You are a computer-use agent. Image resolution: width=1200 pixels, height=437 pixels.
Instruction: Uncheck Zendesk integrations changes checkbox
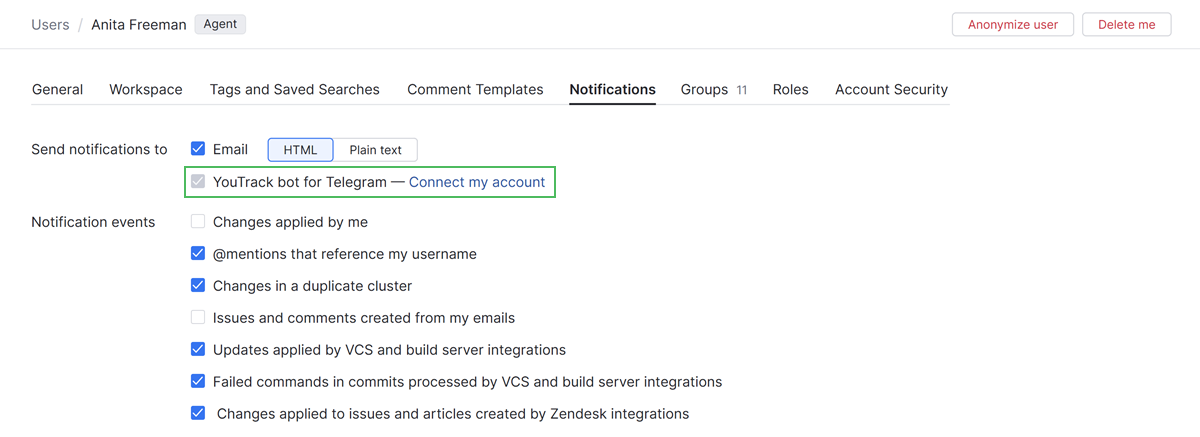click(x=198, y=413)
